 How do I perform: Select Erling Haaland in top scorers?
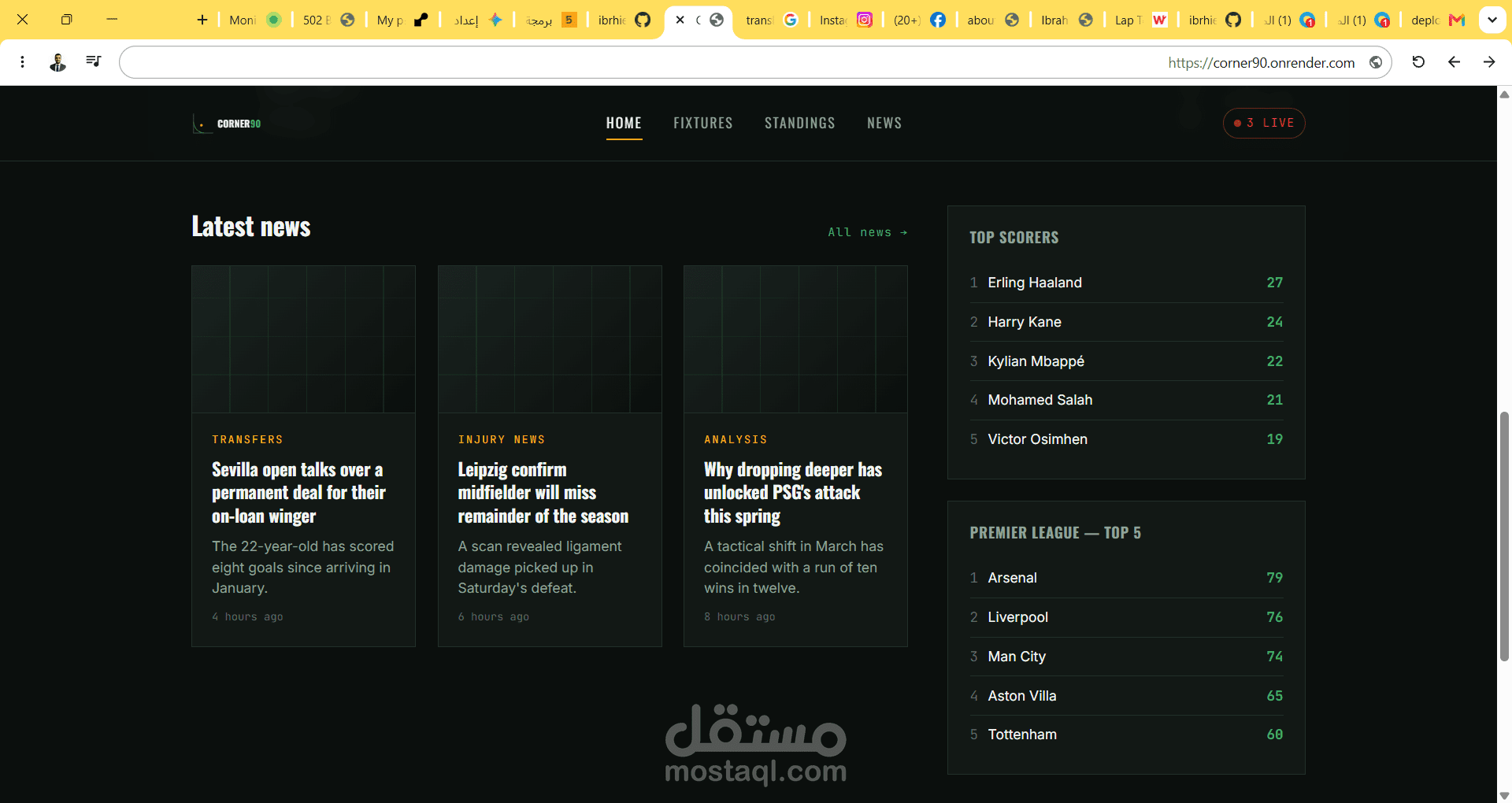point(1126,283)
